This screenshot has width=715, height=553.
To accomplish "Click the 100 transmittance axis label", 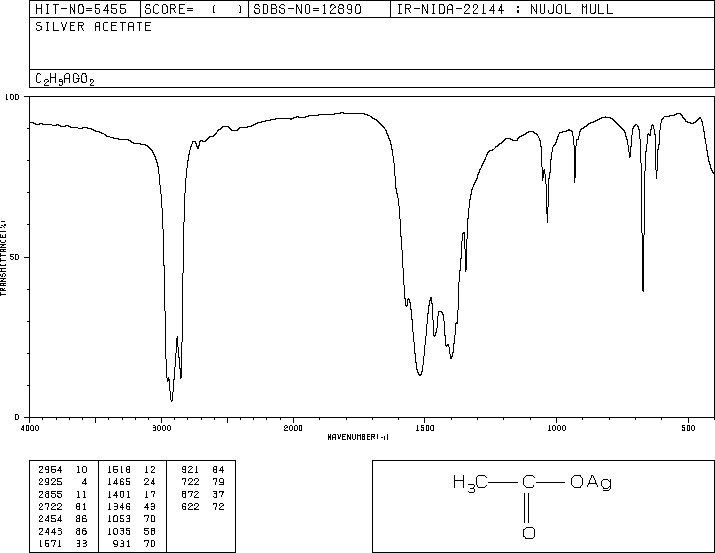I will [12, 97].
